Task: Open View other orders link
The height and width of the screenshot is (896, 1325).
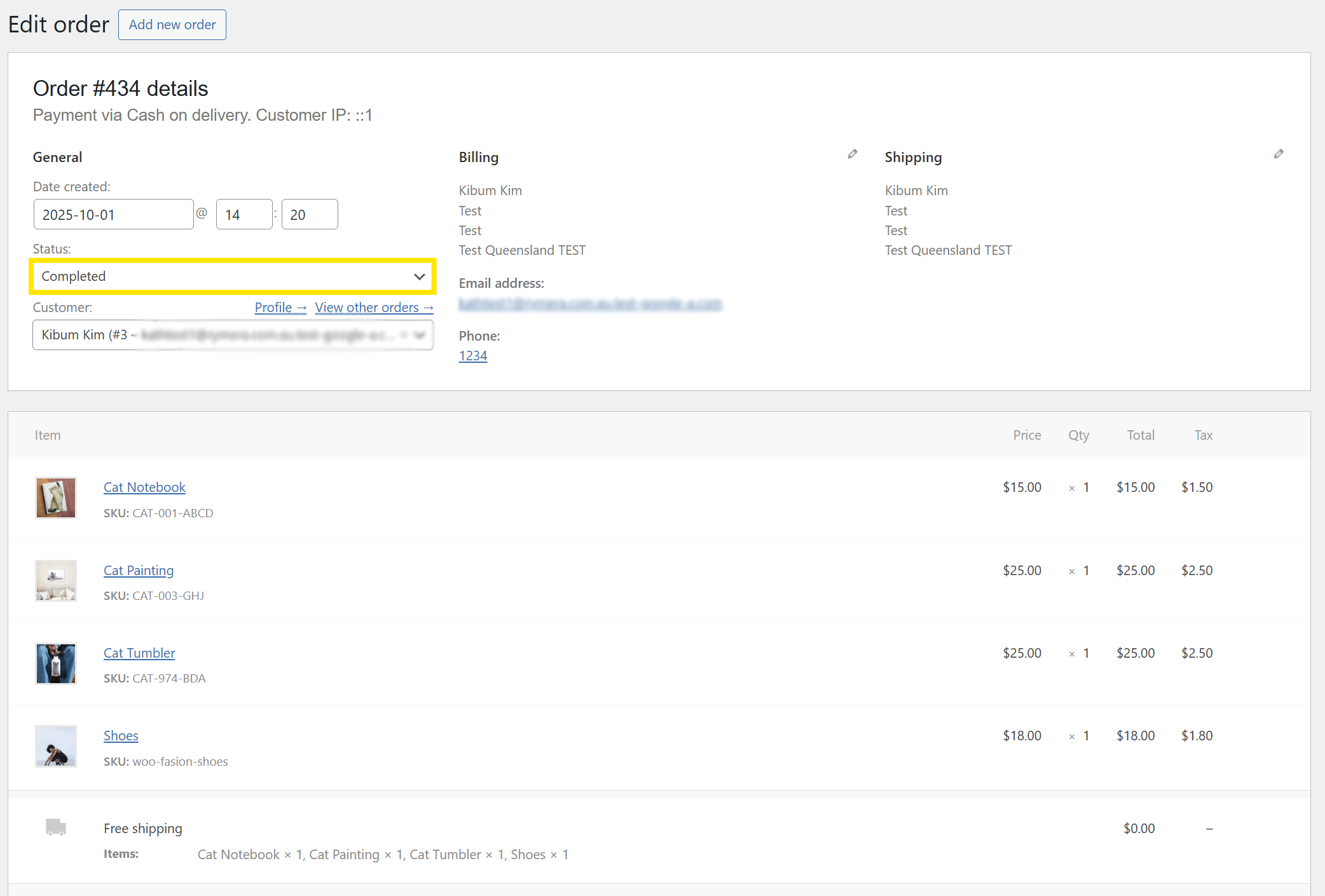Action: tap(374, 308)
